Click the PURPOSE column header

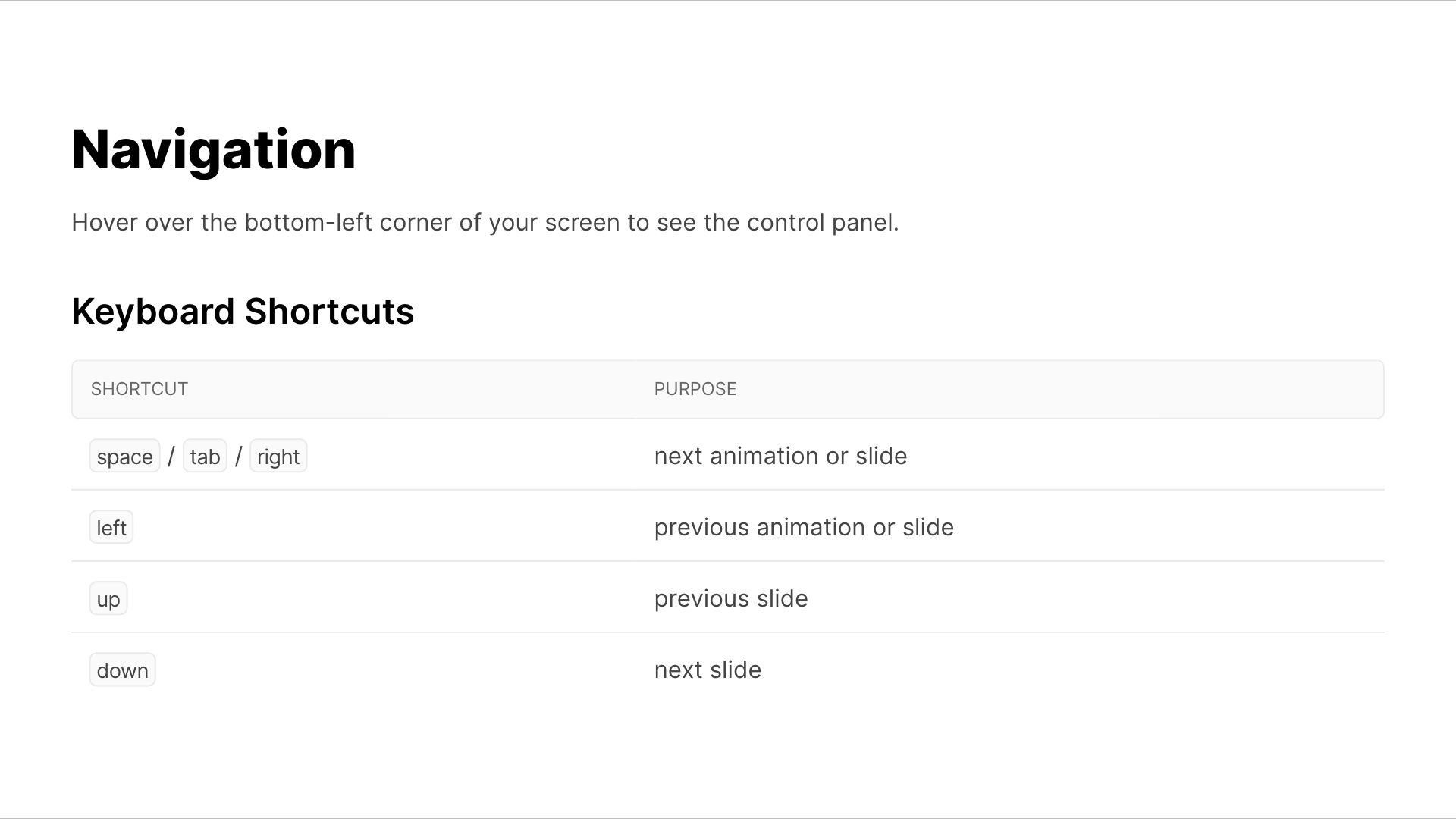coord(695,388)
